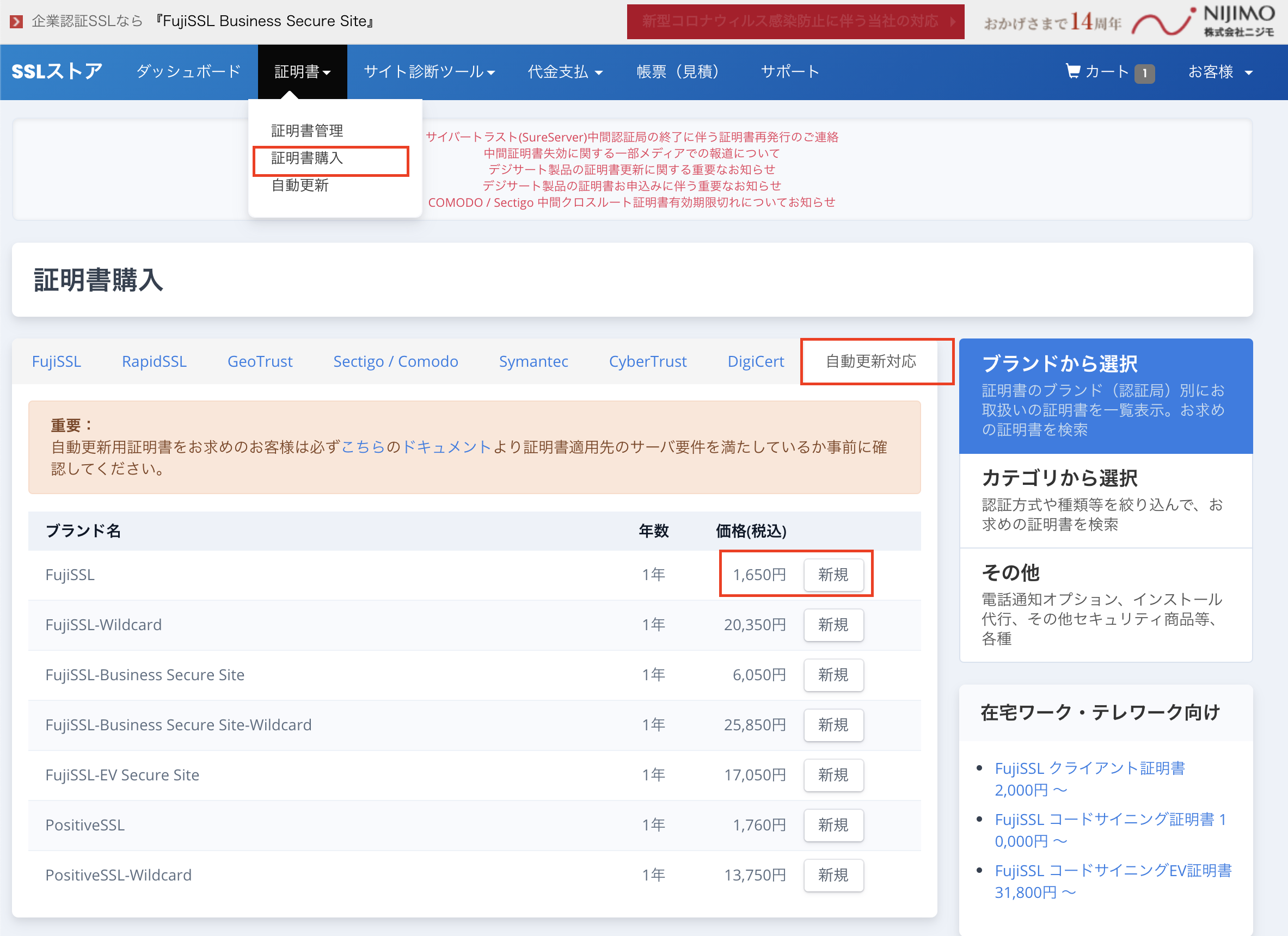Open the こちら link in the notice
Viewport: 1288px width, 936px height.
[363, 447]
